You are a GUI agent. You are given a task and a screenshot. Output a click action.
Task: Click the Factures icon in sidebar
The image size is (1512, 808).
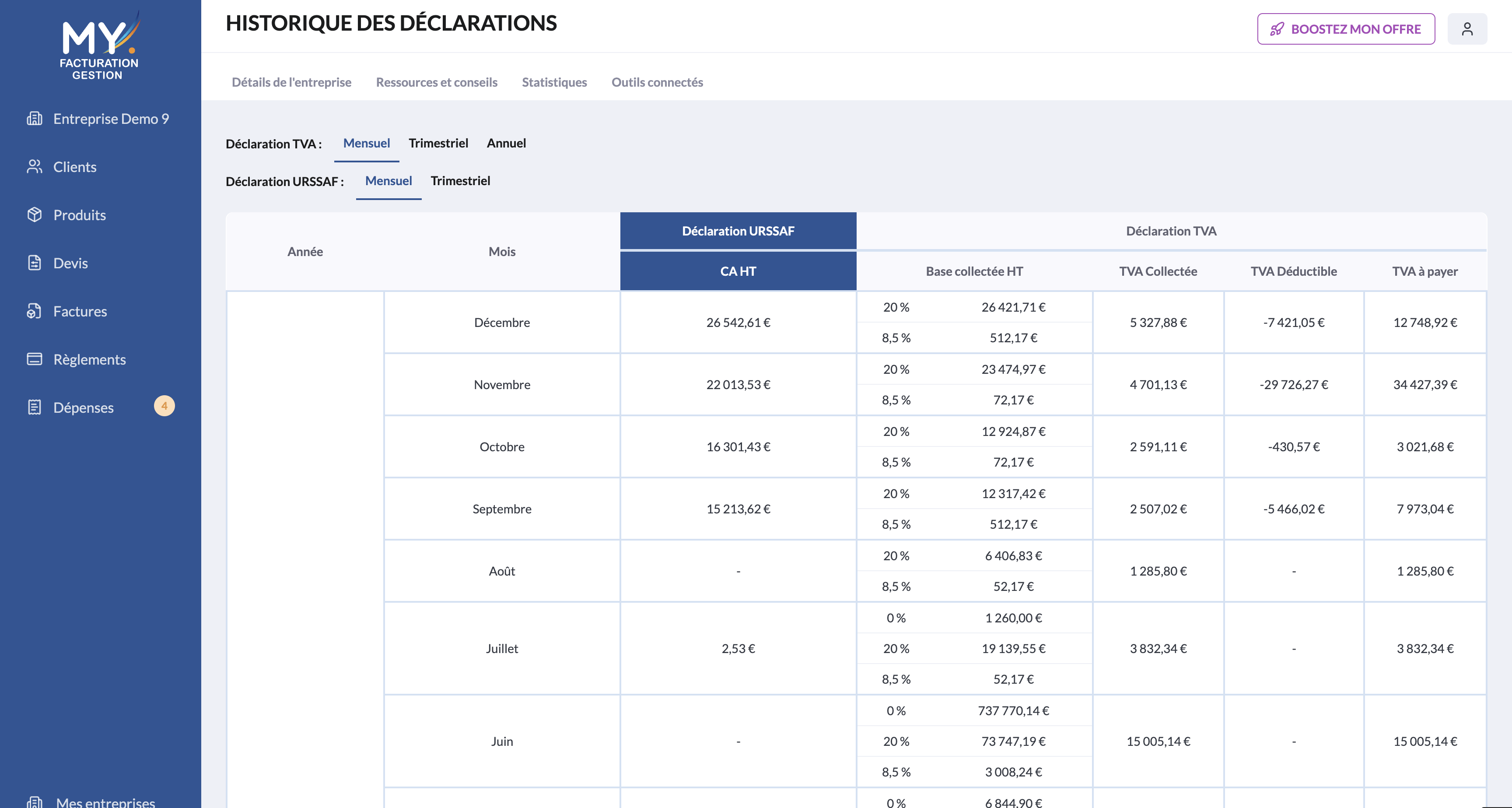click(x=35, y=311)
